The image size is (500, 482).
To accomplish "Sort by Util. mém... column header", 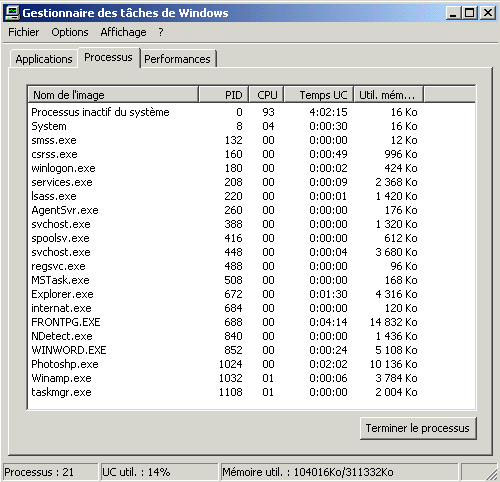I will point(389,95).
